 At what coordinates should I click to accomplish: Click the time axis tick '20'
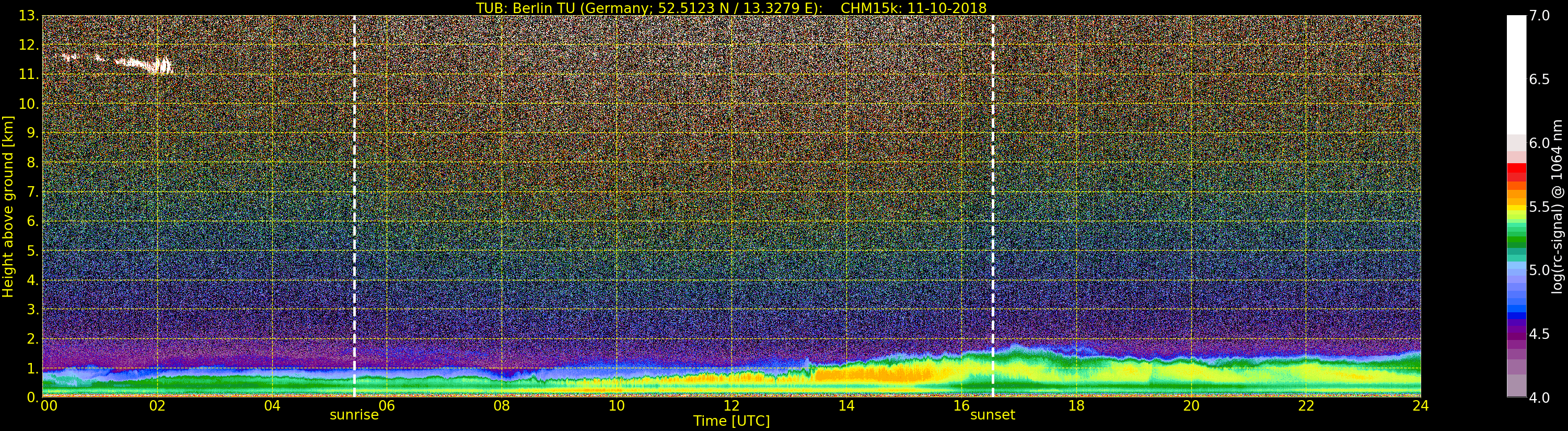[x=1191, y=406]
